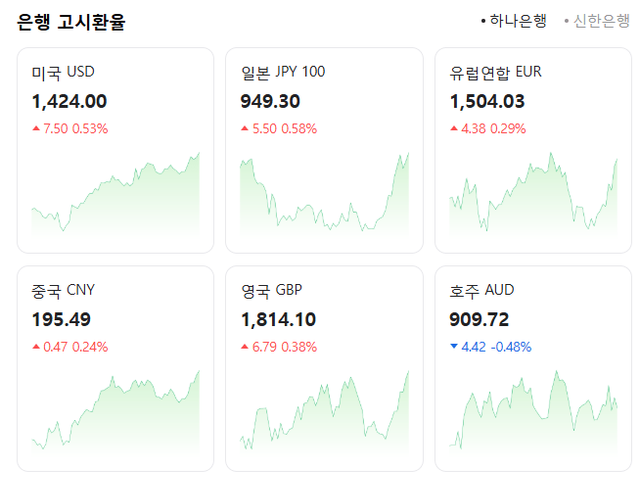Click the red up arrow on GBP
The width and height of the screenshot is (640, 477).
tap(245, 347)
